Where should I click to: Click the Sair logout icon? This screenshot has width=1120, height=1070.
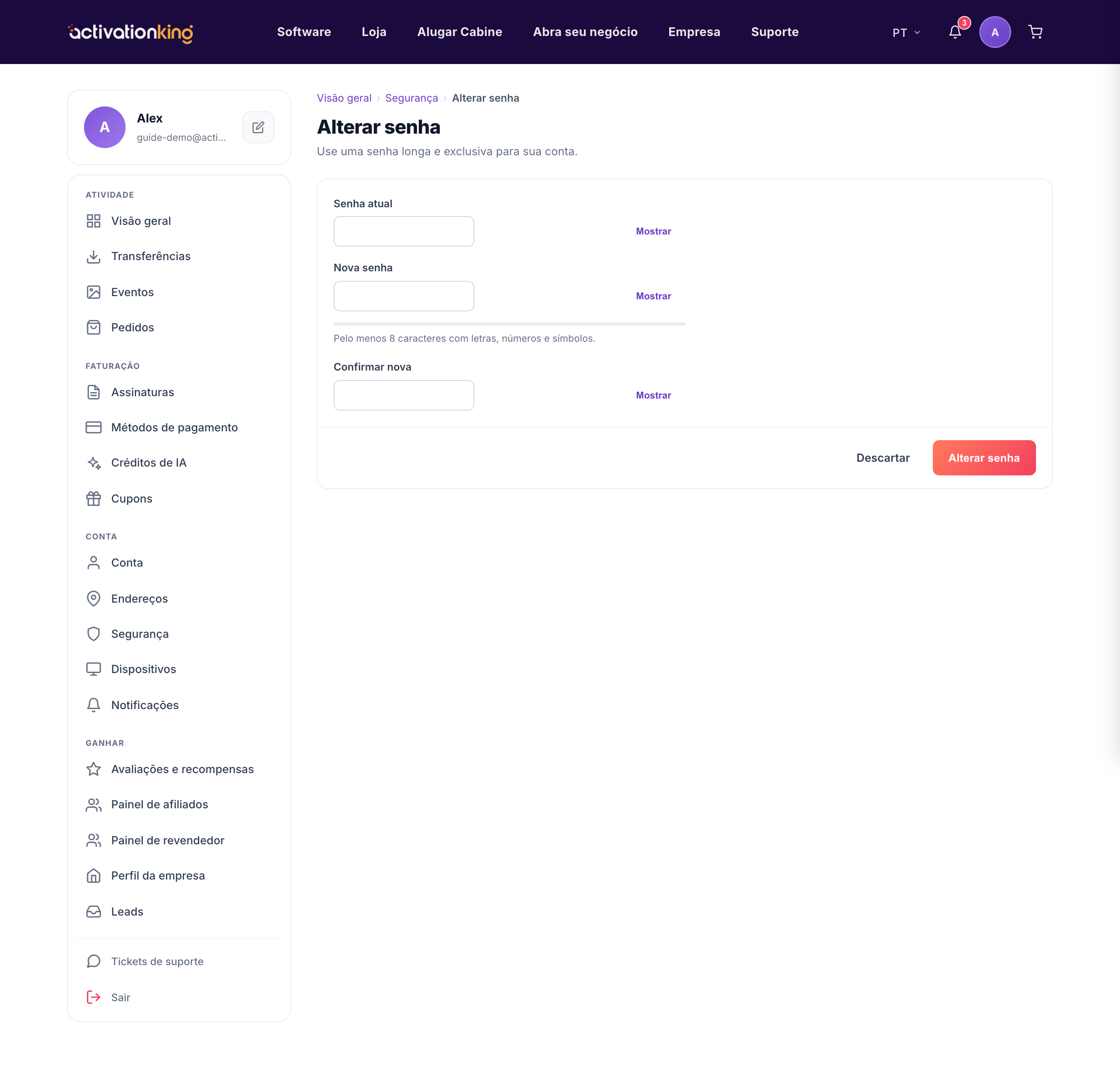click(94, 997)
